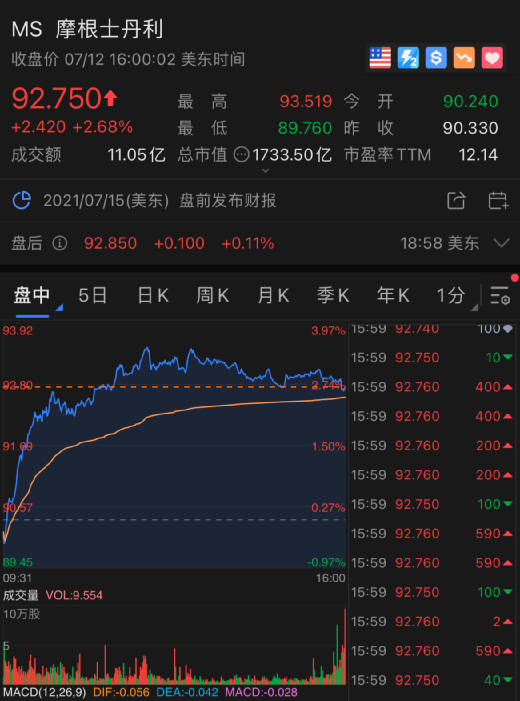Image resolution: width=520 pixels, height=701 pixels.
Task: Tap the earnings pie chart icon
Action: (21, 200)
